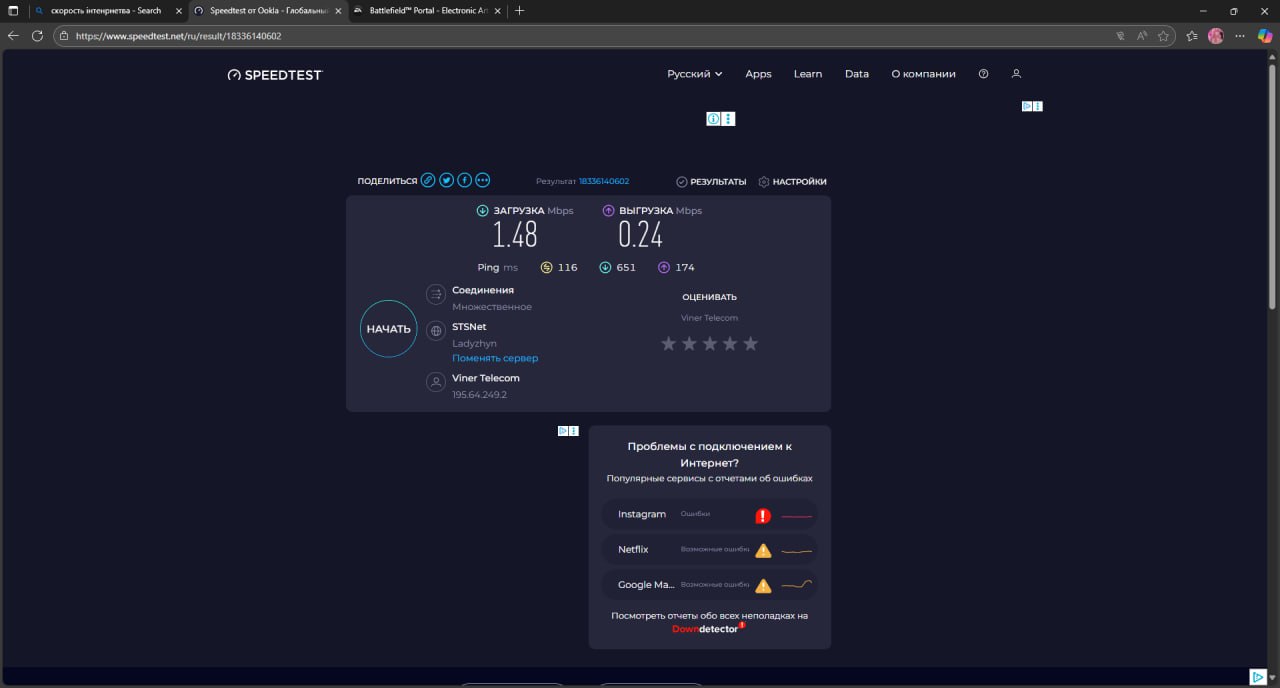Click the upload arrow icon beside ВЫГРУЗКА

608,211
